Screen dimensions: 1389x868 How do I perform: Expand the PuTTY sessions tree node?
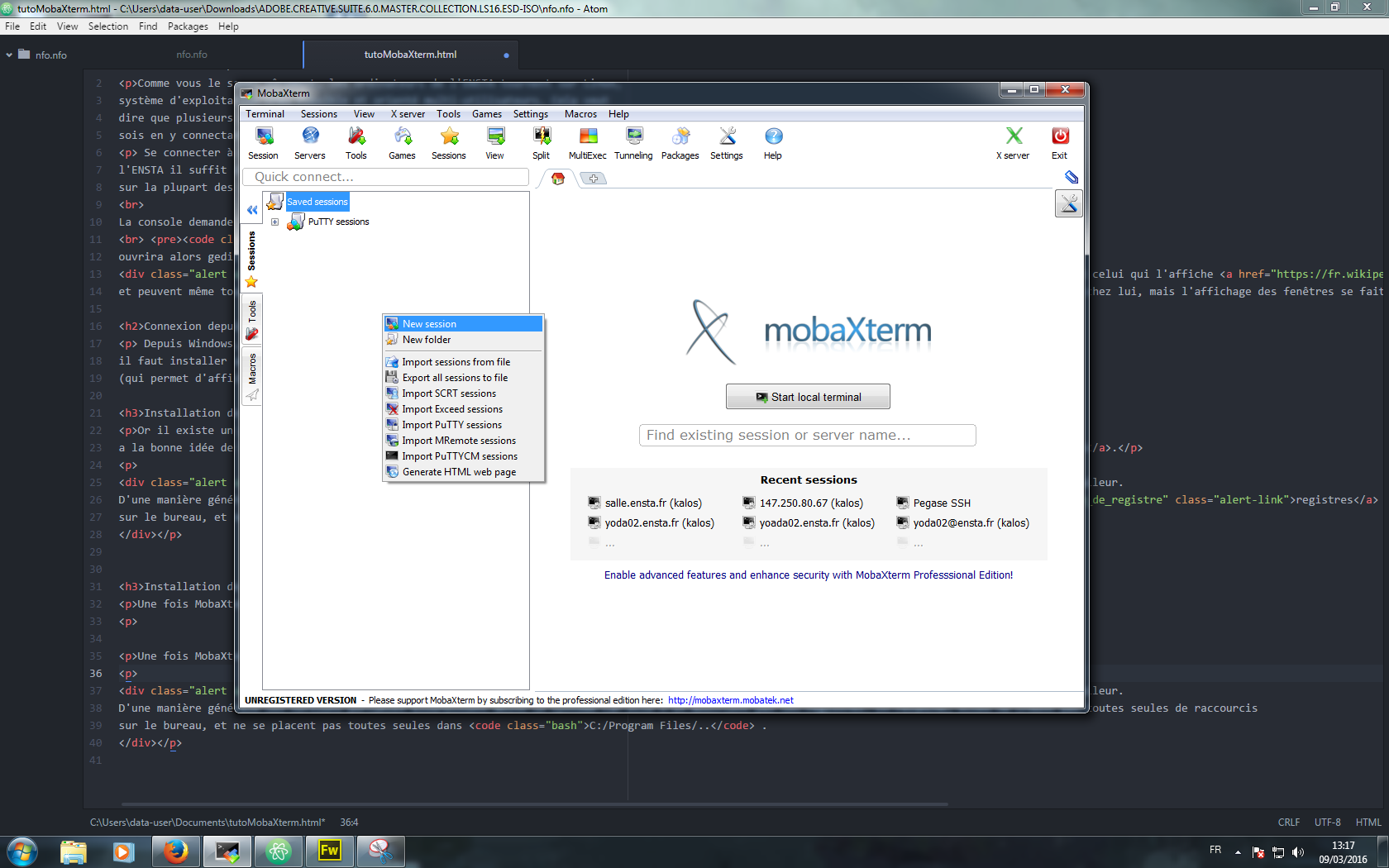(275, 222)
